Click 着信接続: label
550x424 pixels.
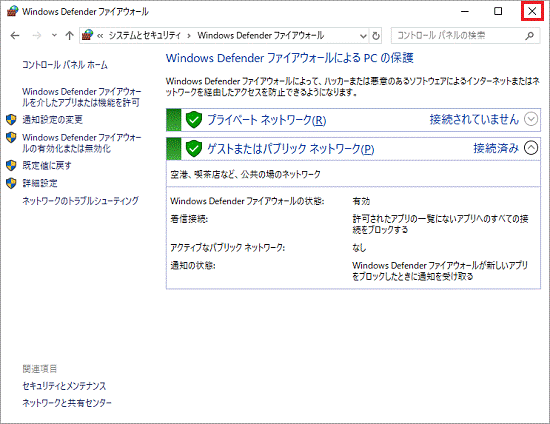[x=189, y=219]
